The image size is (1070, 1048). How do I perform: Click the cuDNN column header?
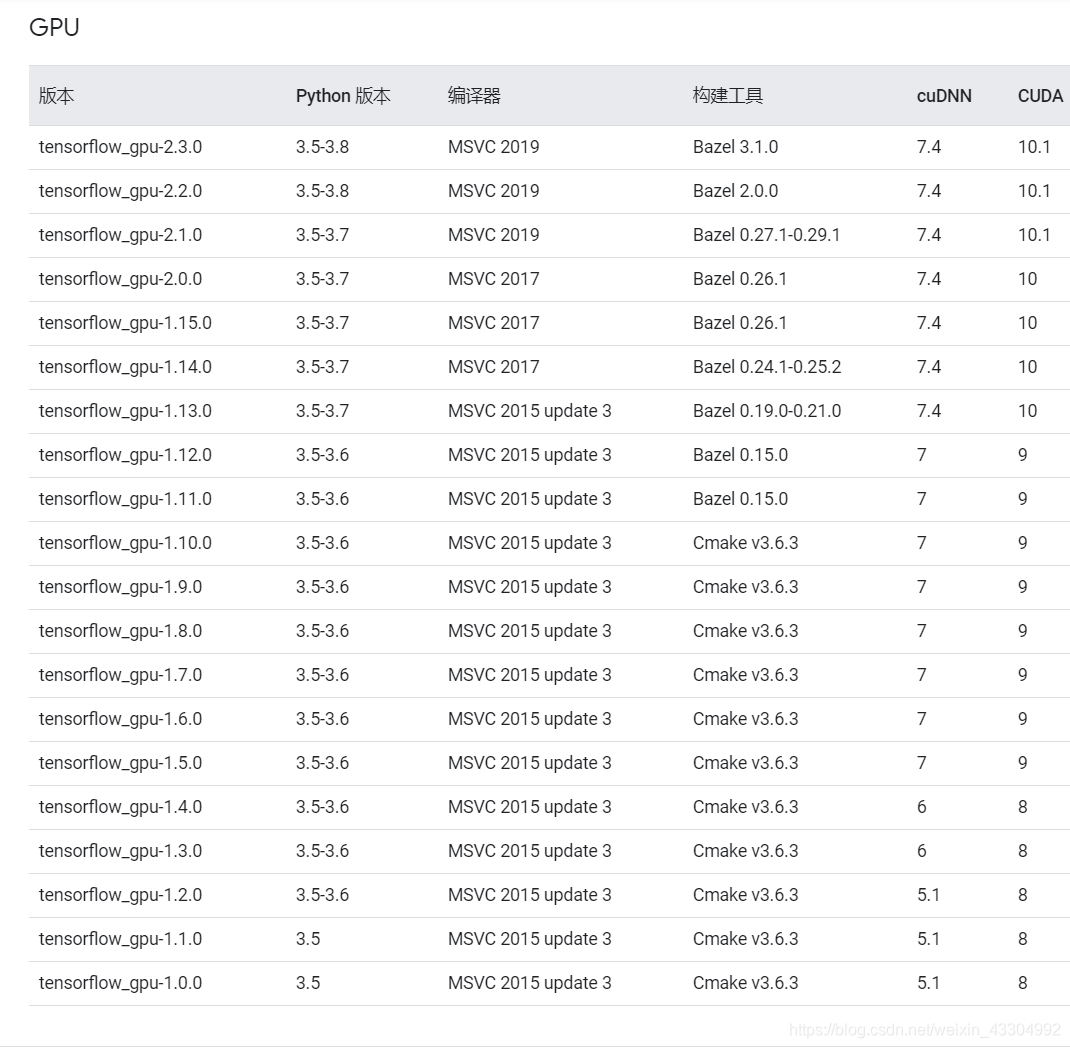944,96
